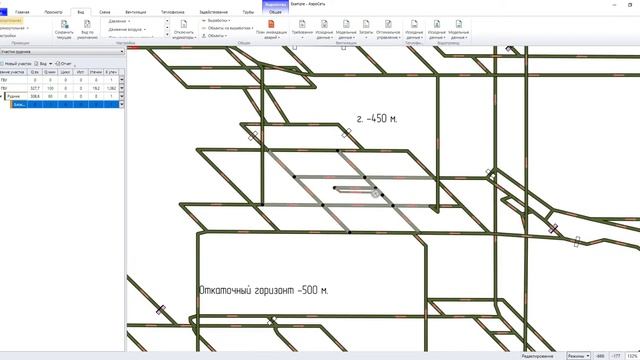This screenshot has height=360, width=640.
Task: Click the Требования document icon
Action: 302,24
